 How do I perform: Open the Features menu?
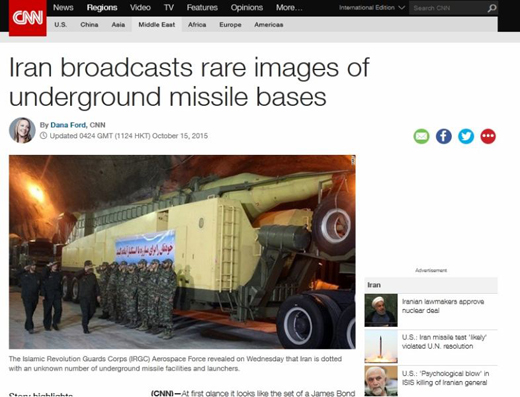click(x=202, y=8)
